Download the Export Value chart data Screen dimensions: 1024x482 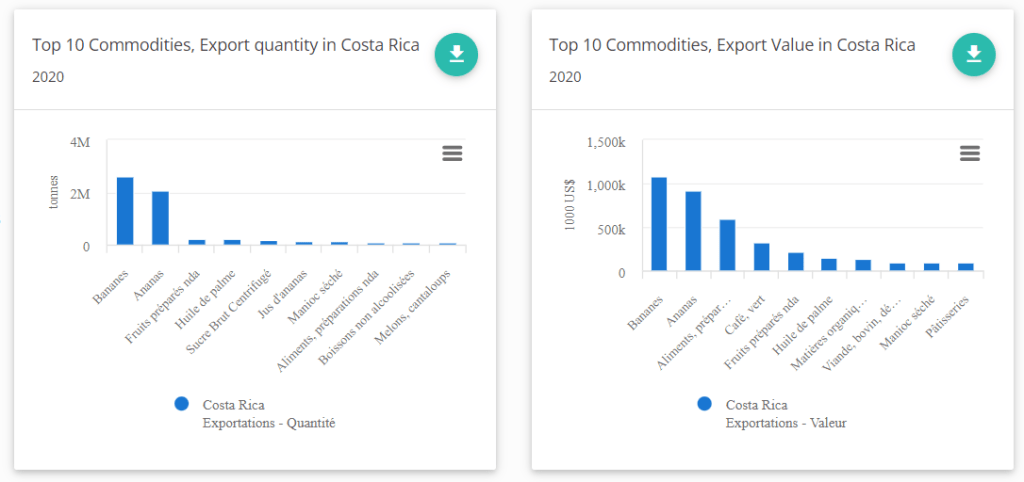coord(973,54)
